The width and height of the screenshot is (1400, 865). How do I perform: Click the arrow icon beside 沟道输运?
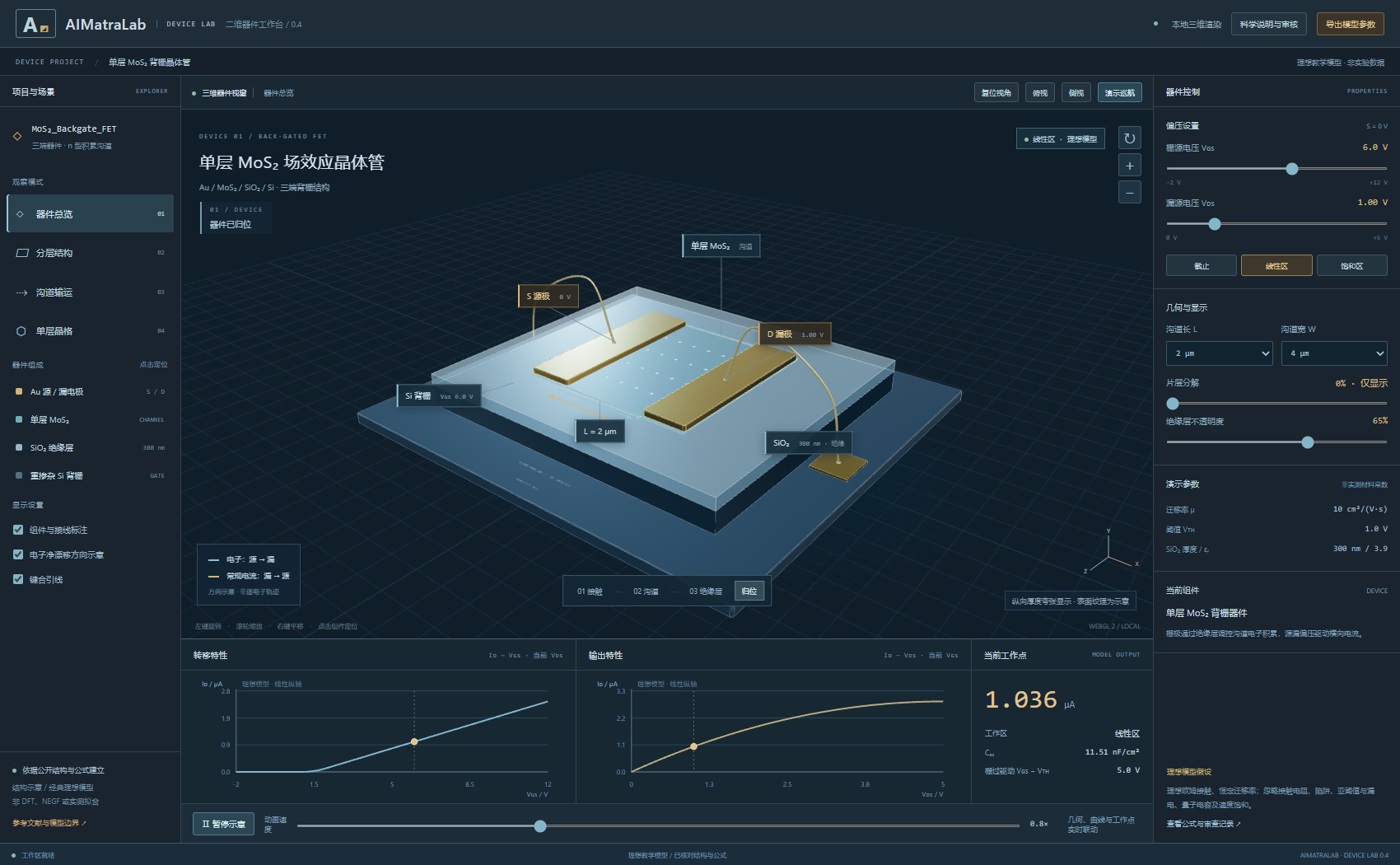(22, 292)
